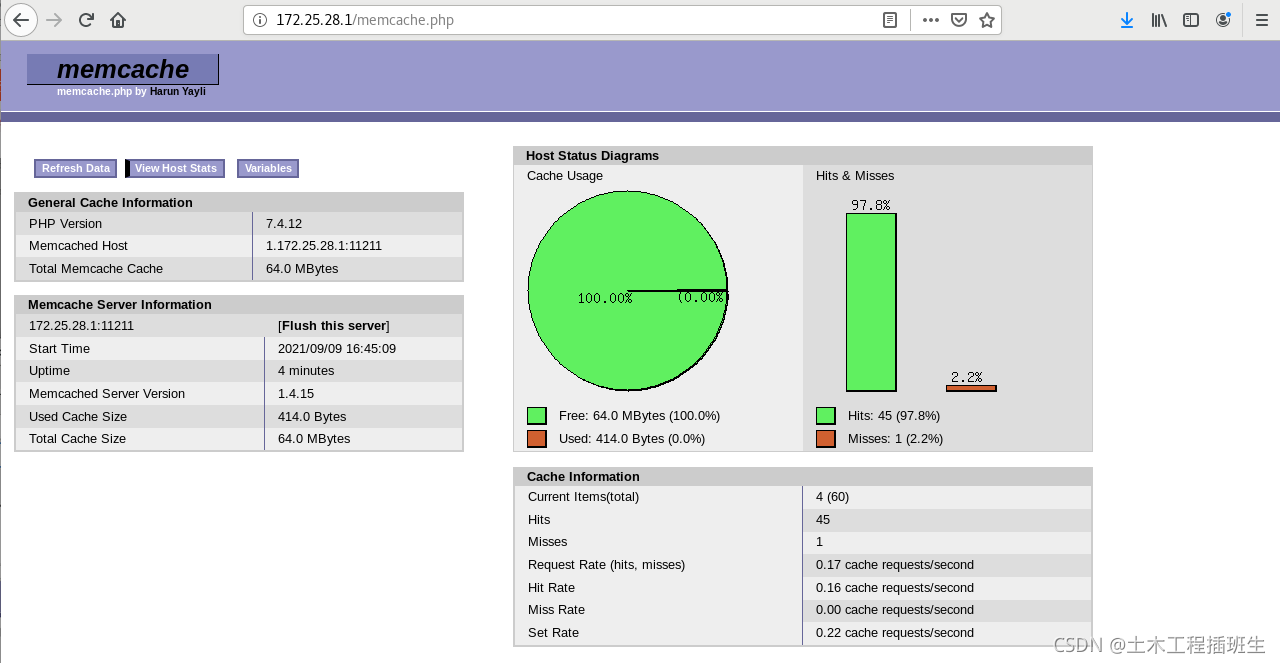
Task: Save the page to Pocket icon
Action: (x=958, y=20)
